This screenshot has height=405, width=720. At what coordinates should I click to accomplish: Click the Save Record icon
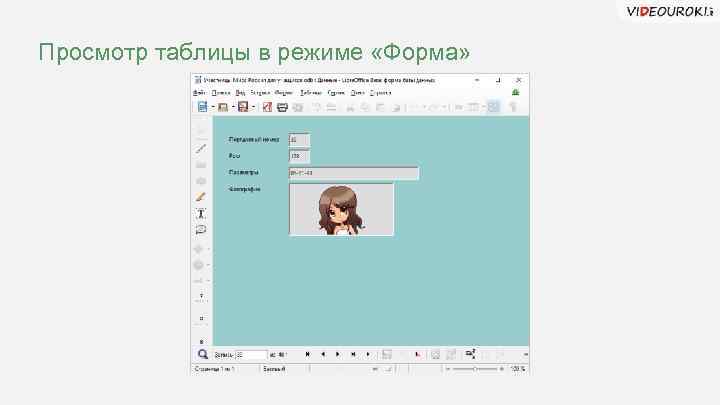pyautogui.click(x=387, y=354)
